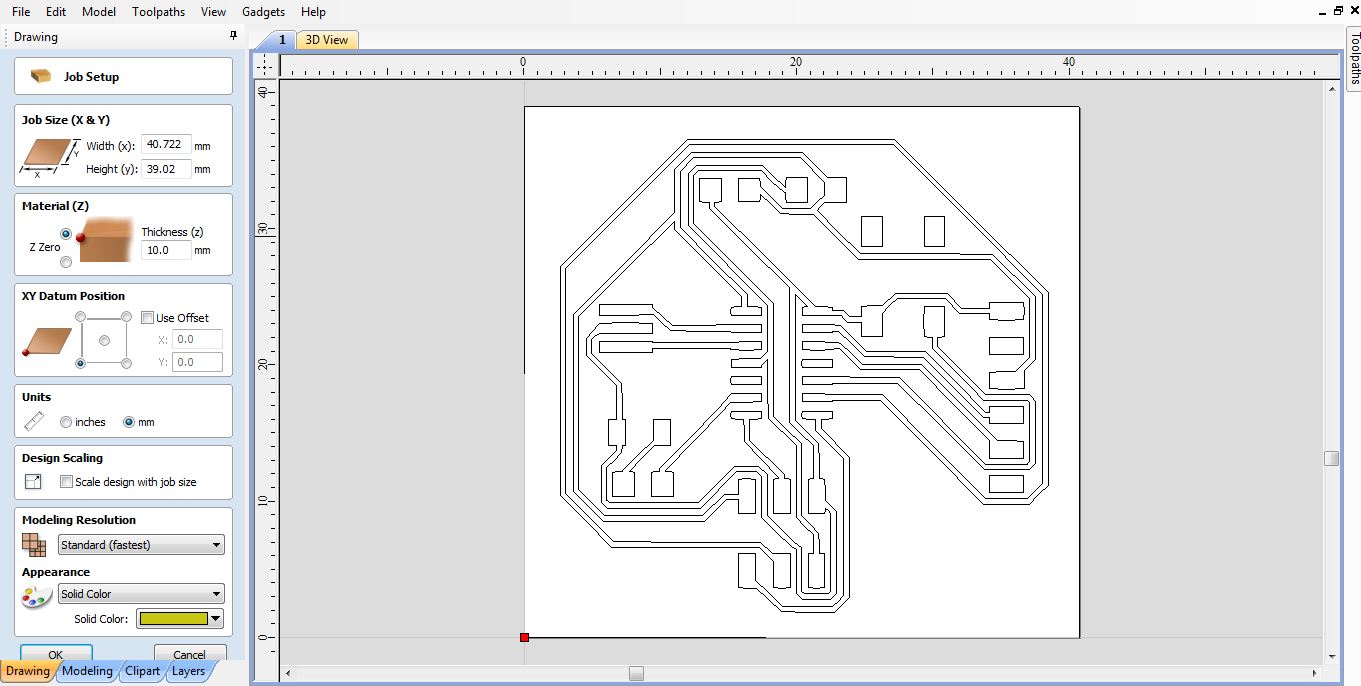Open the Modeling Resolution dropdown
The image size is (1361, 686).
pos(141,545)
